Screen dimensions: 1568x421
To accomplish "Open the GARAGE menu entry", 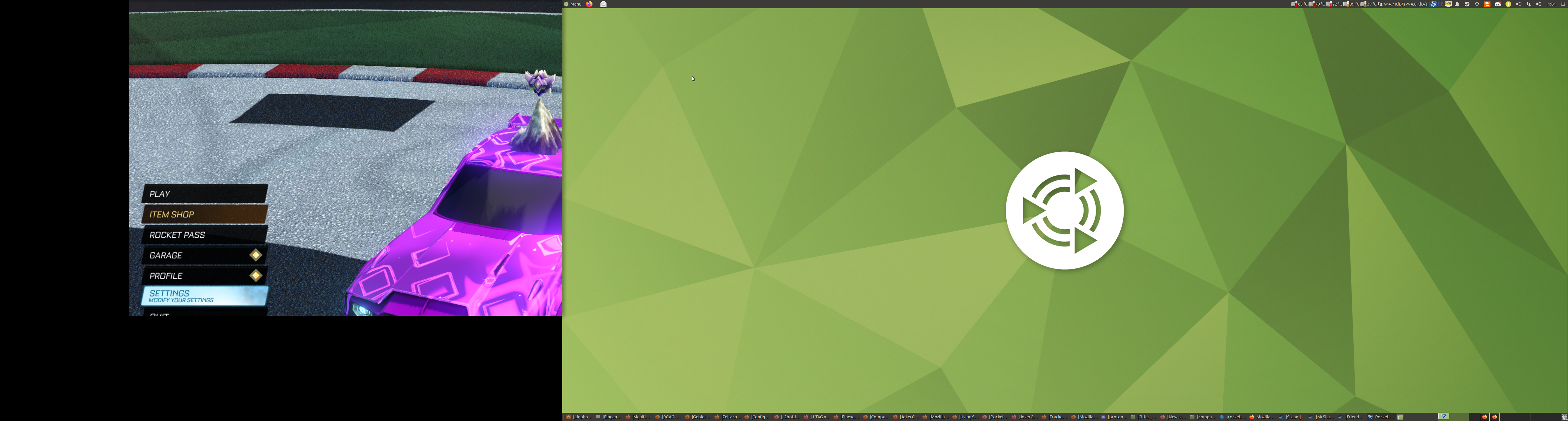I will coord(204,256).
